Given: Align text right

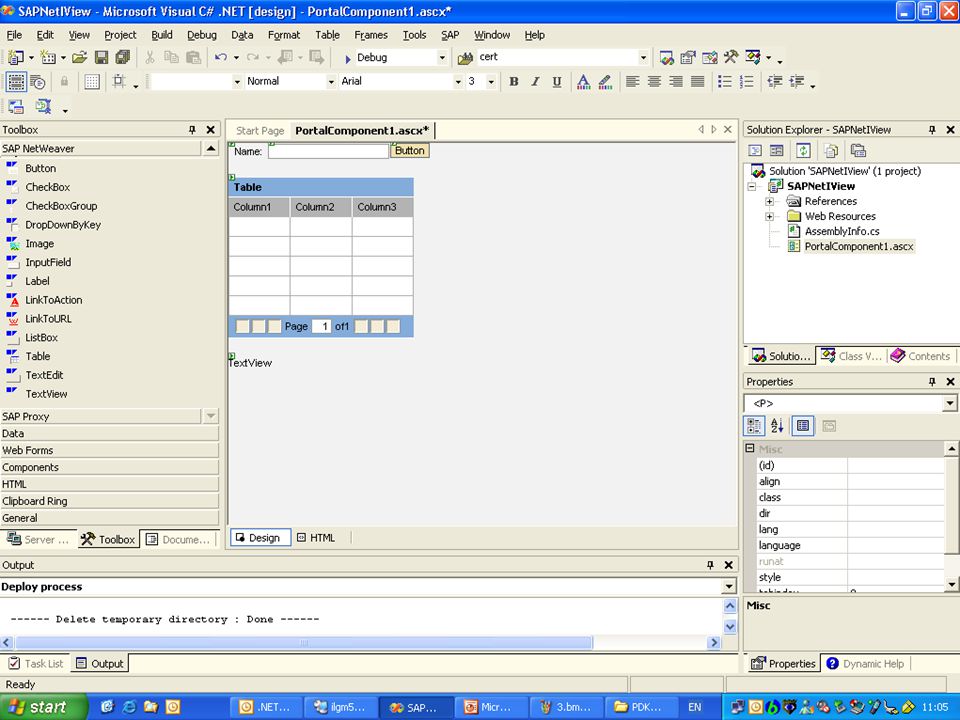Looking at the screenshot, I should point(675,81).
